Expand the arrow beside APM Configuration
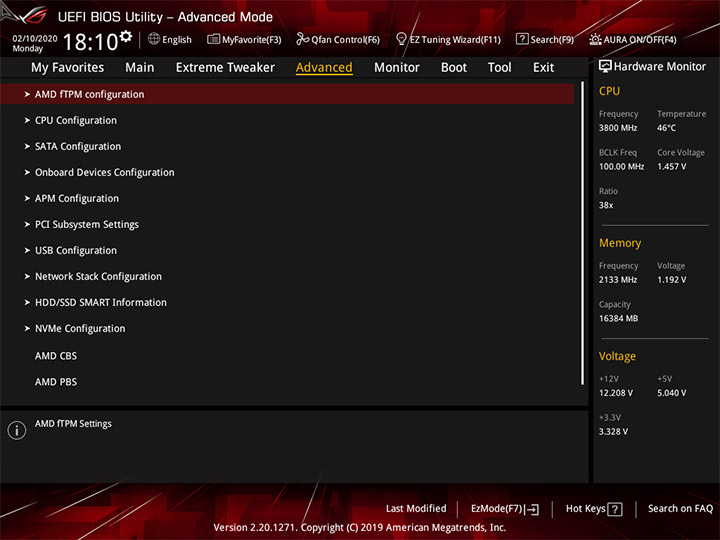Viewport: 720px width, 540px height. coord(27,198)
